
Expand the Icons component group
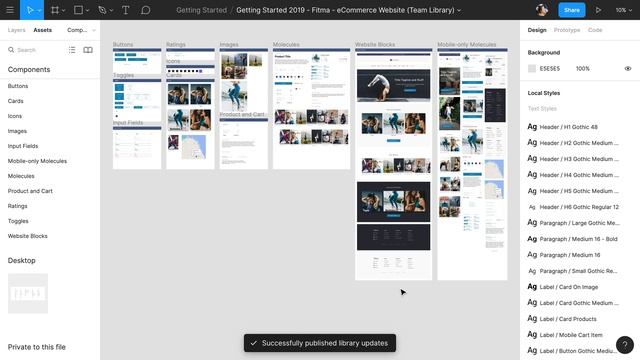(15, 116)
